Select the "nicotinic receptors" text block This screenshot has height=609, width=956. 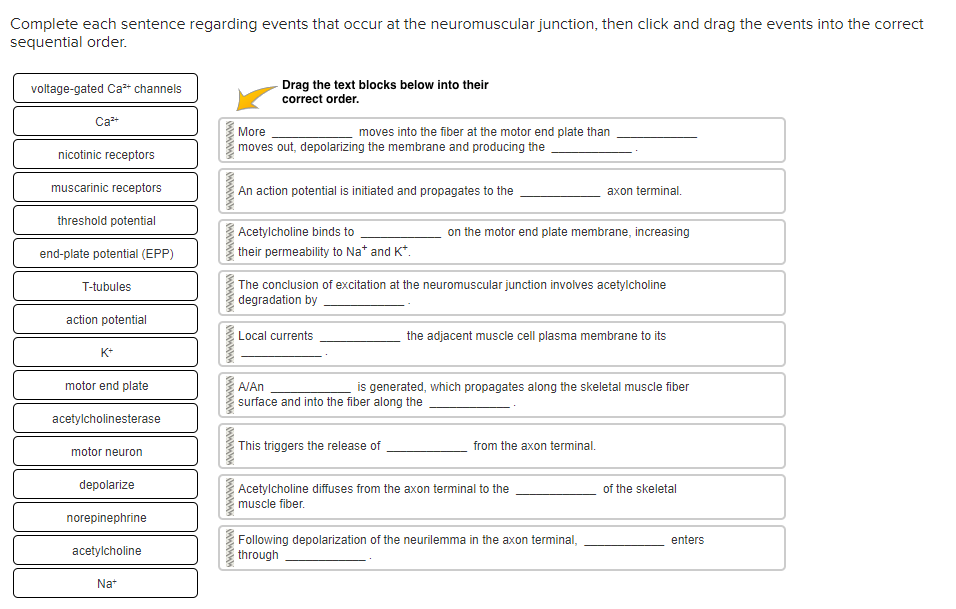(104, 154)
